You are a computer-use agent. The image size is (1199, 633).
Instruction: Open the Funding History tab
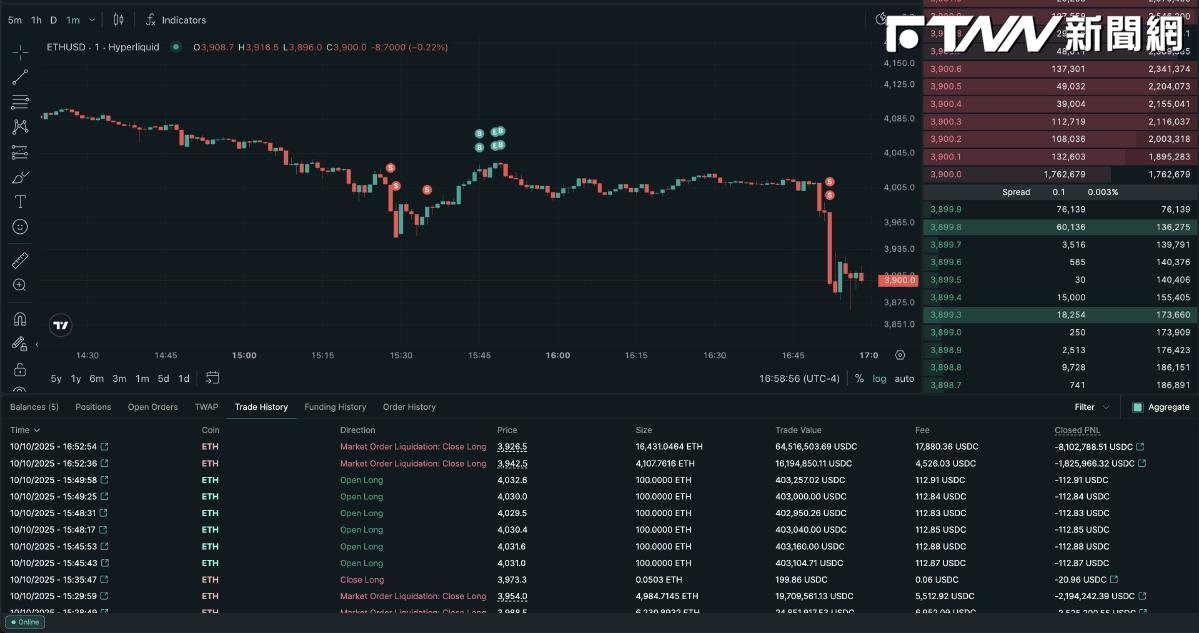click(335, 407)
